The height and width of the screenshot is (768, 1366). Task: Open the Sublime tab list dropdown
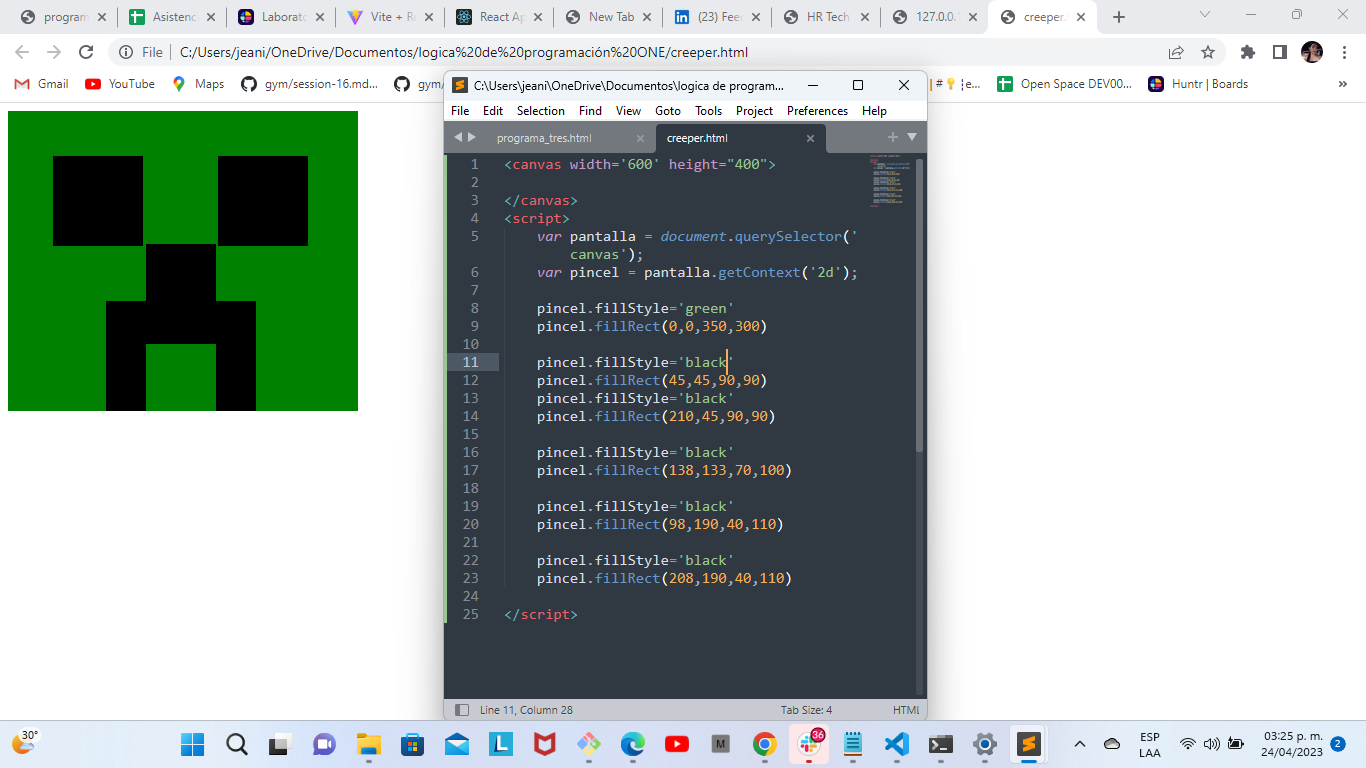click(912, 137)
